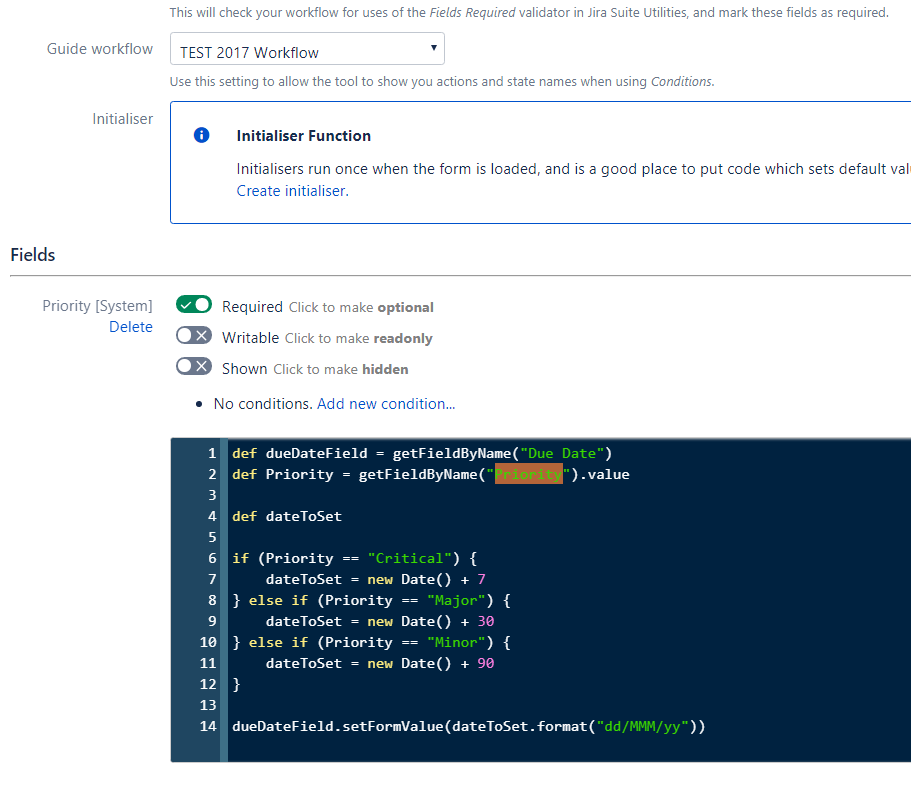This screenshot has height=789, width=911.
Task: Click highlighted "Priority" string on line 2
Action: (528, 474)
